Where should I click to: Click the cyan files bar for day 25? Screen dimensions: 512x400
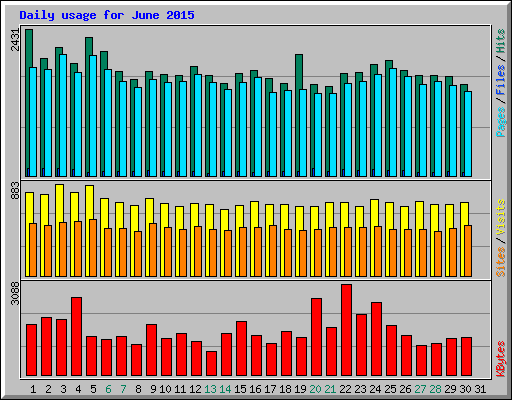[393, 122]
